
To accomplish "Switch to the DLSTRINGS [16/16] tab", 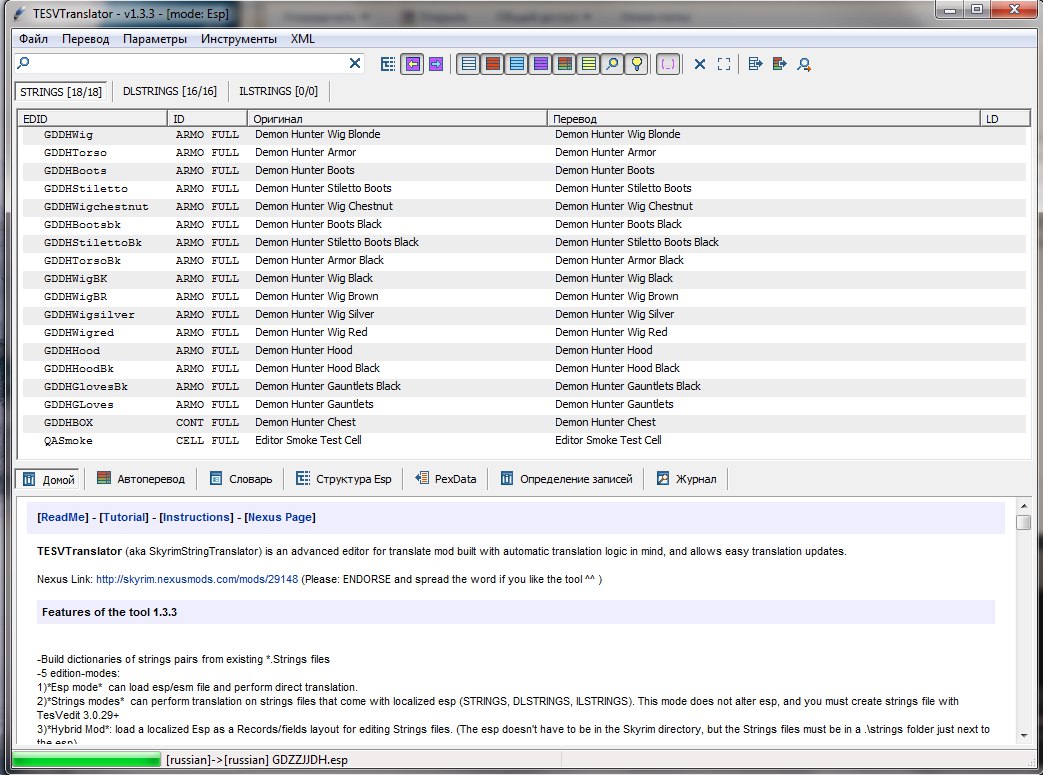I will tap(169, 91).
